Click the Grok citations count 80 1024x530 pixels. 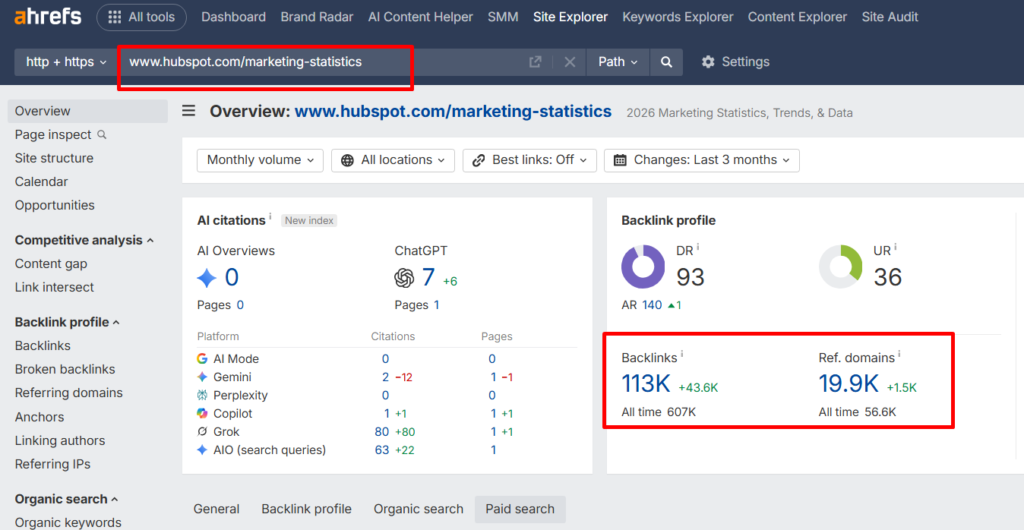382,431
